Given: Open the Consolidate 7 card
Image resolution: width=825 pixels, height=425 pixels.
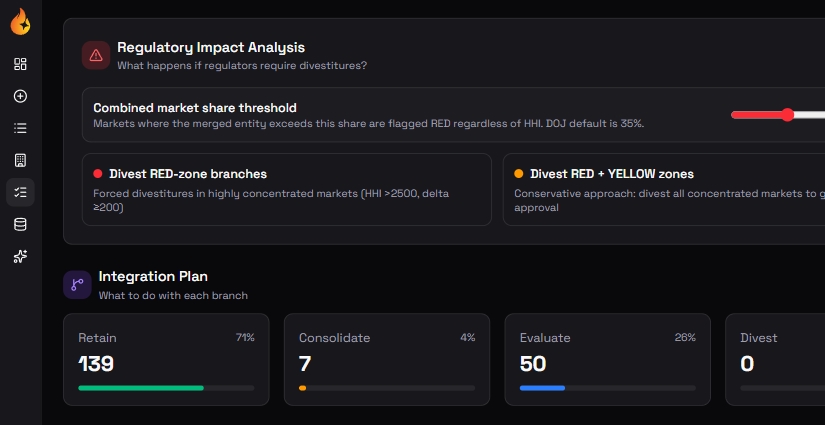Looking at the screenshot, I should click(387, 359).
